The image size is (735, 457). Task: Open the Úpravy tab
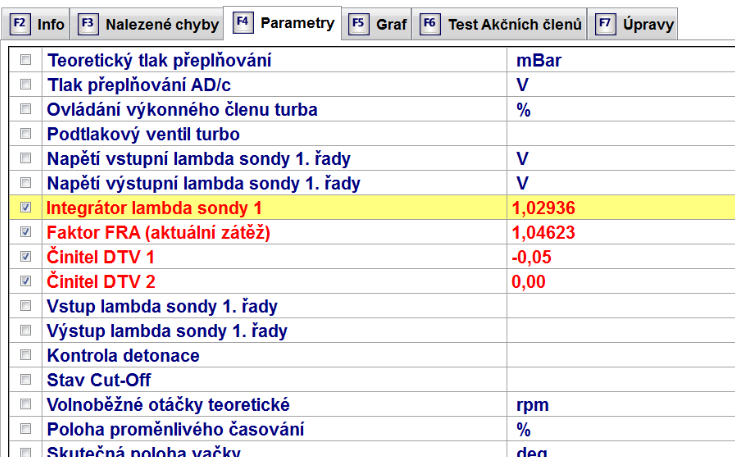(x=647, y=24)
